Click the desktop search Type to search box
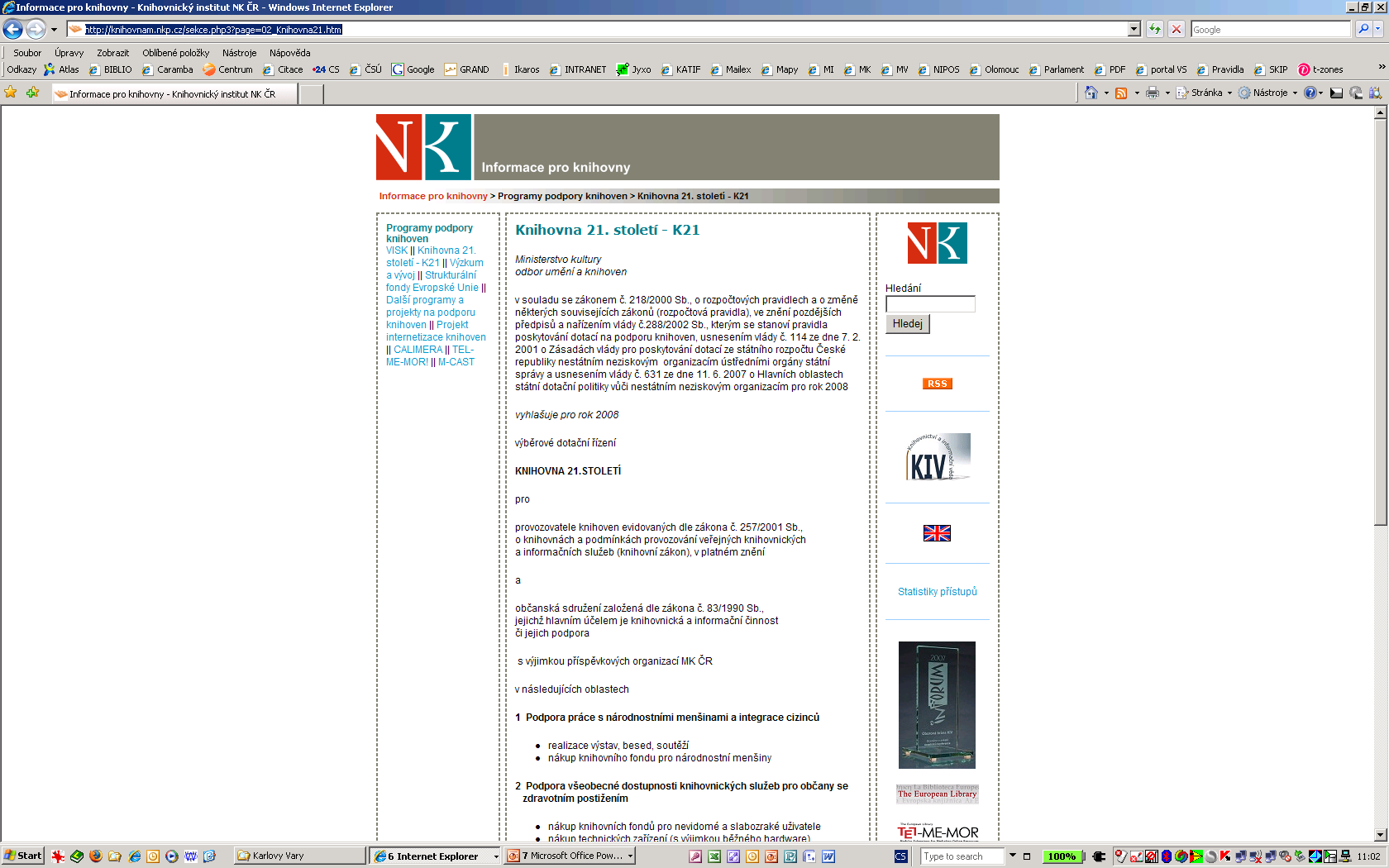 tap(962, 856)
